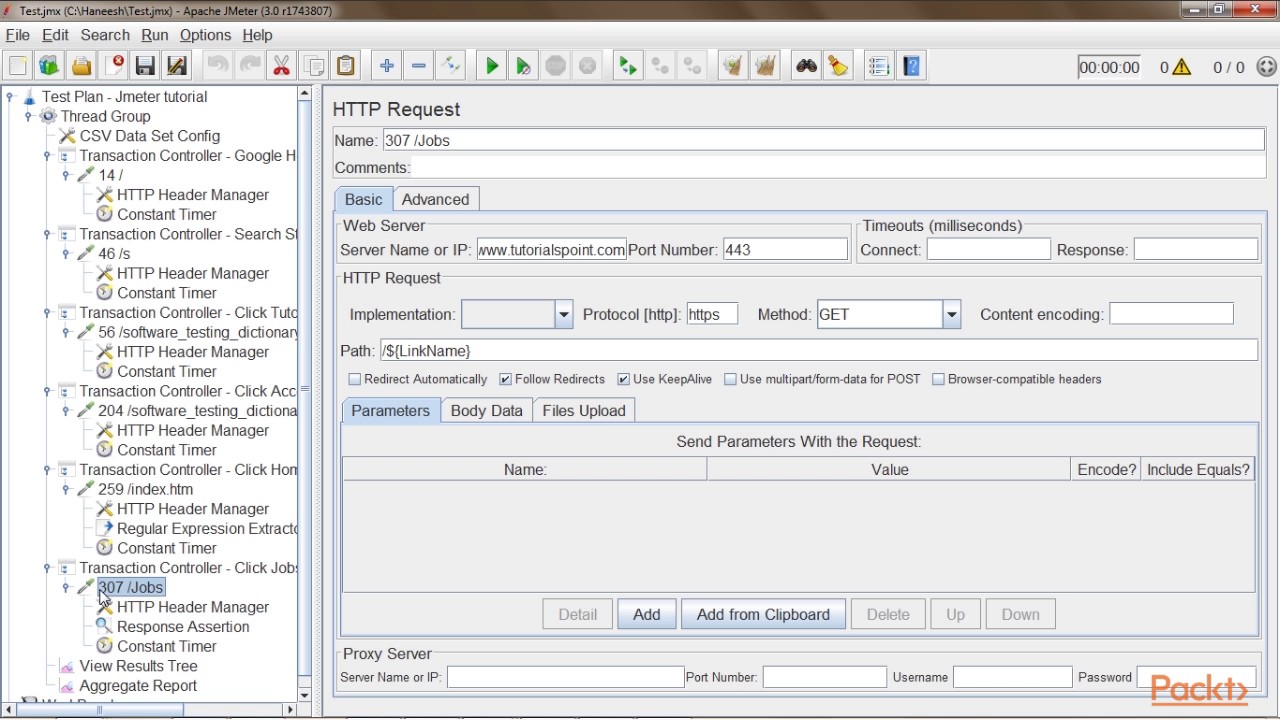Click the Save As icon
Image resolution: width=1280 pixels, height=720 pixels.
coord(177,66)
